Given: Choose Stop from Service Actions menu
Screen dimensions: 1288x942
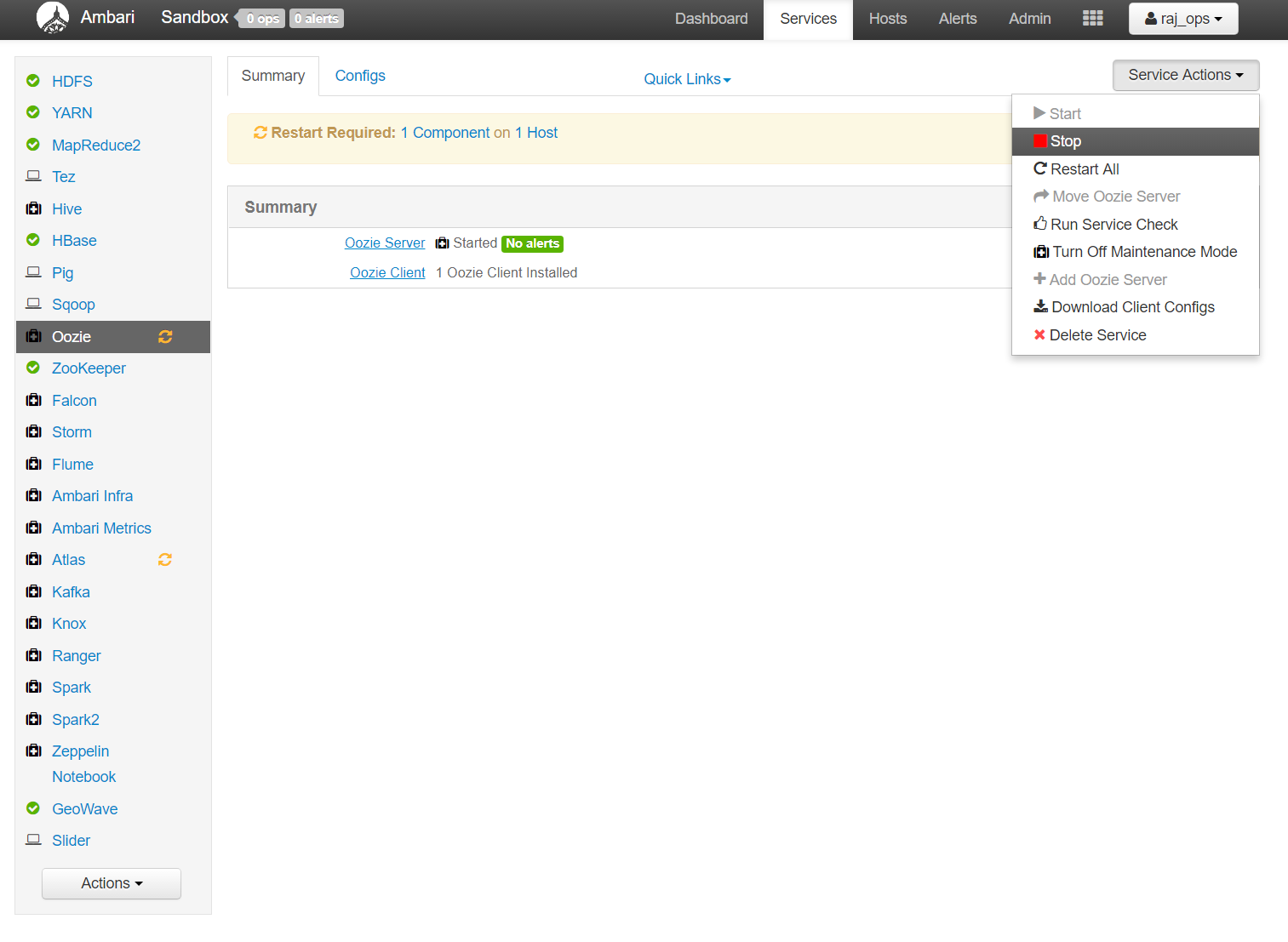Looking at the screenshot, I should [x=1136, y=141].
